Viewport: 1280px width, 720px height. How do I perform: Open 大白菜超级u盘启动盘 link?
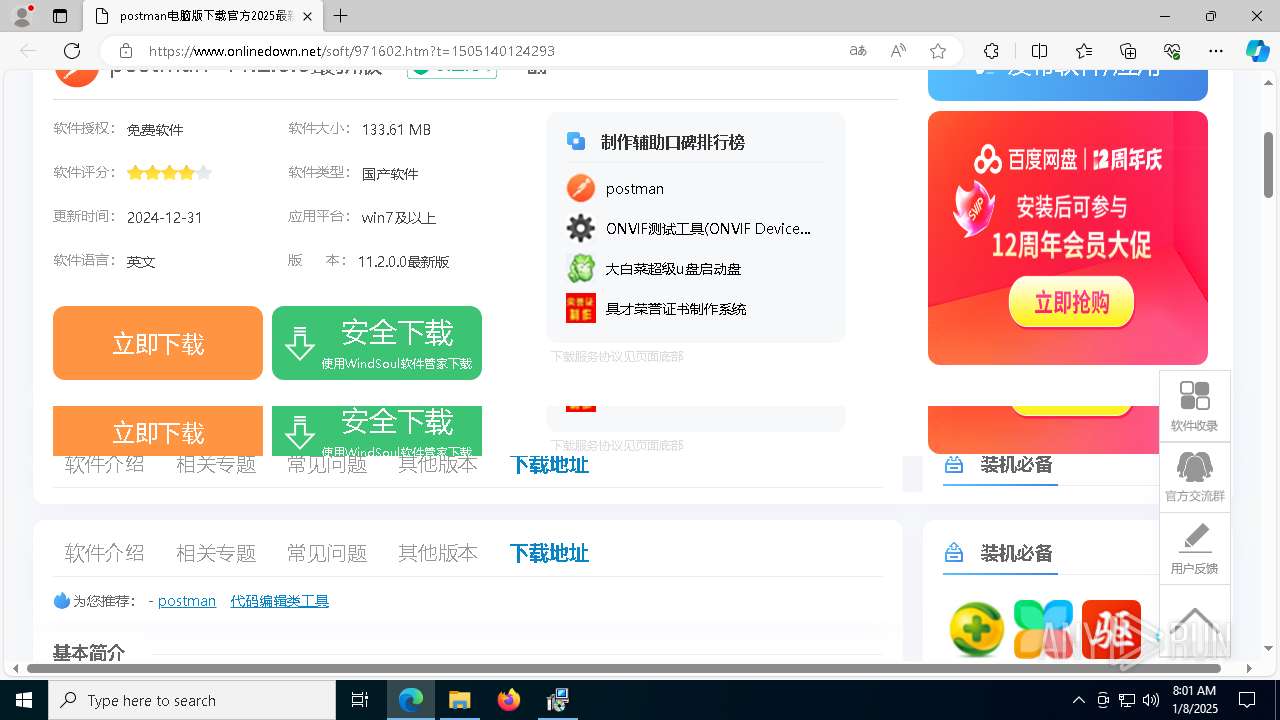pos(673,268)
